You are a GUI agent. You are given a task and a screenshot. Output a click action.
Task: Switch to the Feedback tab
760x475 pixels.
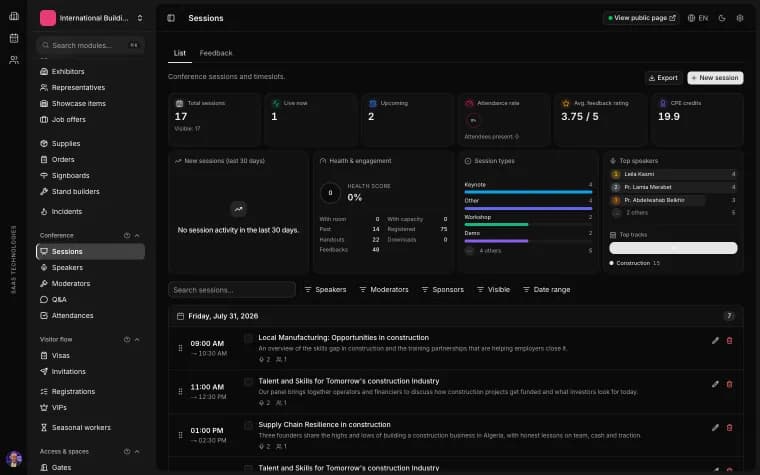216,53
